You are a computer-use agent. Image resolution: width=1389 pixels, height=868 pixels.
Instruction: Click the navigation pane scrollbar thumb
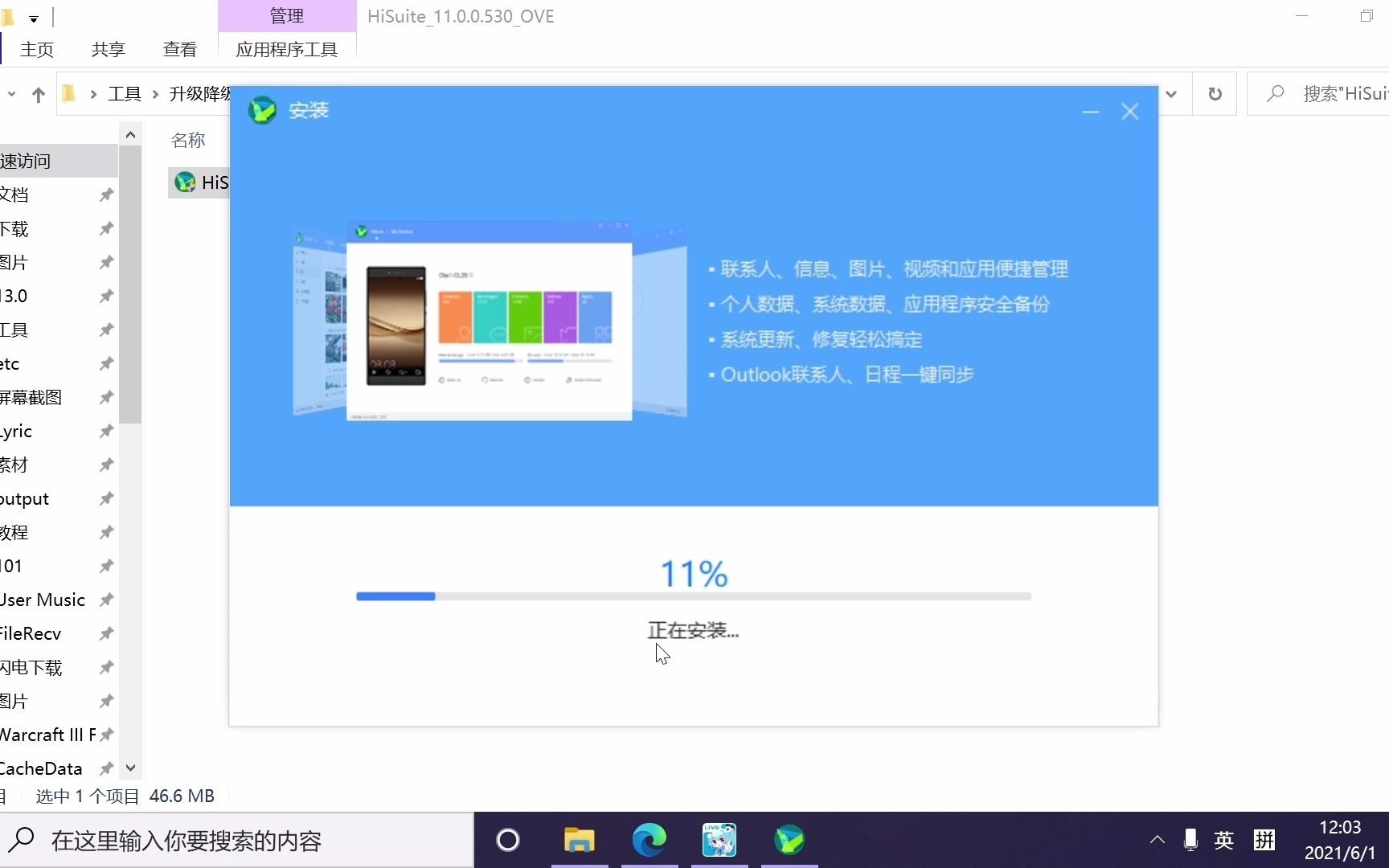coord(130,285)
